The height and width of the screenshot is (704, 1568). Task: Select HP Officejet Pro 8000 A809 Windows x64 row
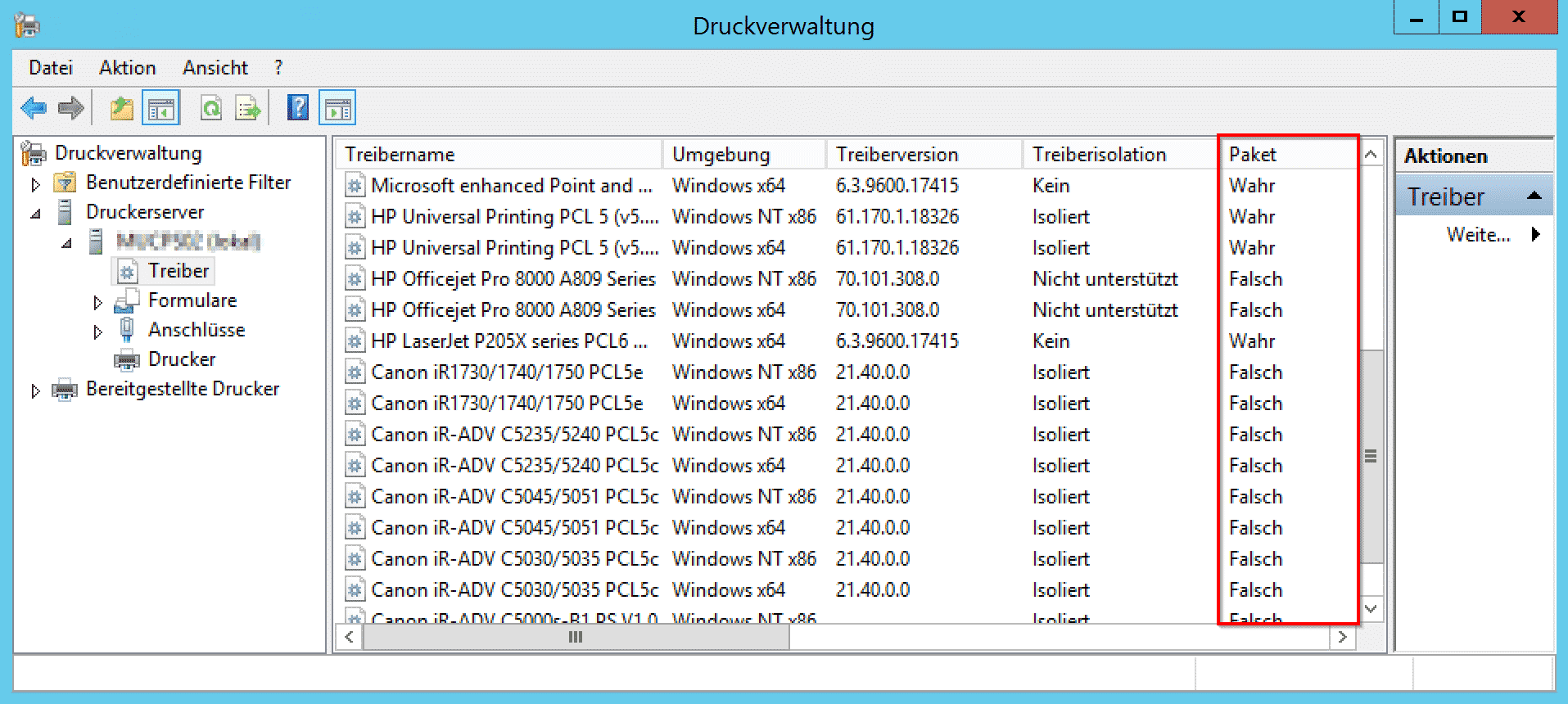click(847, 310)
